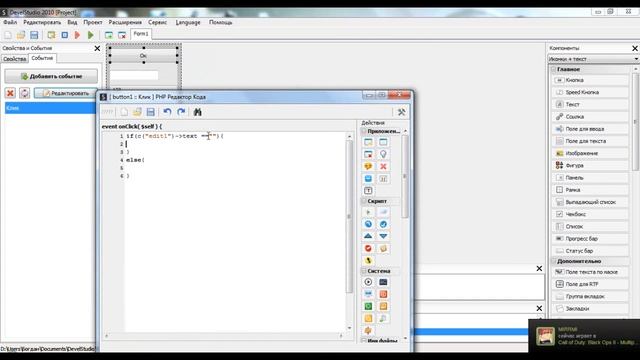Click the else{ line in the code
Screen dimensions: 640x360
136,160
